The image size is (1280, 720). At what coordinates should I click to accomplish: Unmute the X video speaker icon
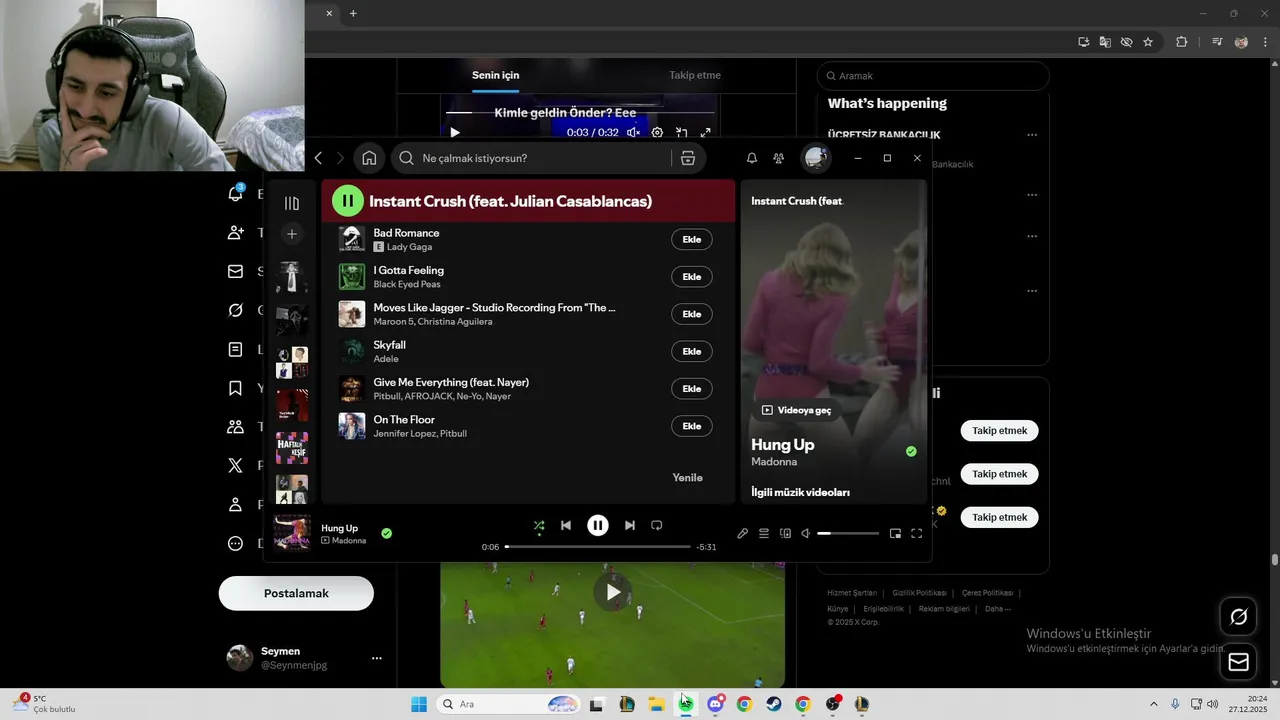click(x=633, y=132)
